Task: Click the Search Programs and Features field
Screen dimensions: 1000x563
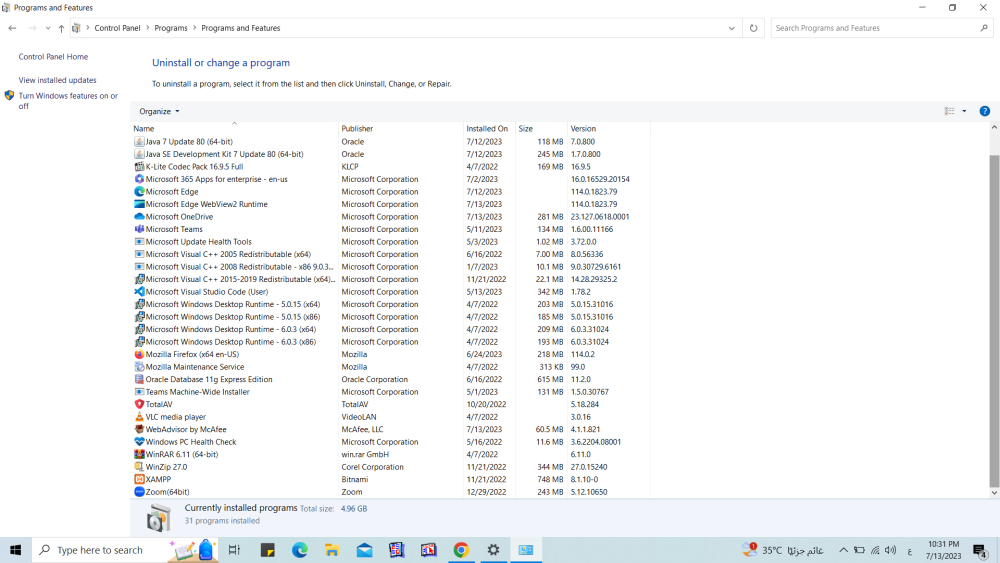Action: click(875, 28)
